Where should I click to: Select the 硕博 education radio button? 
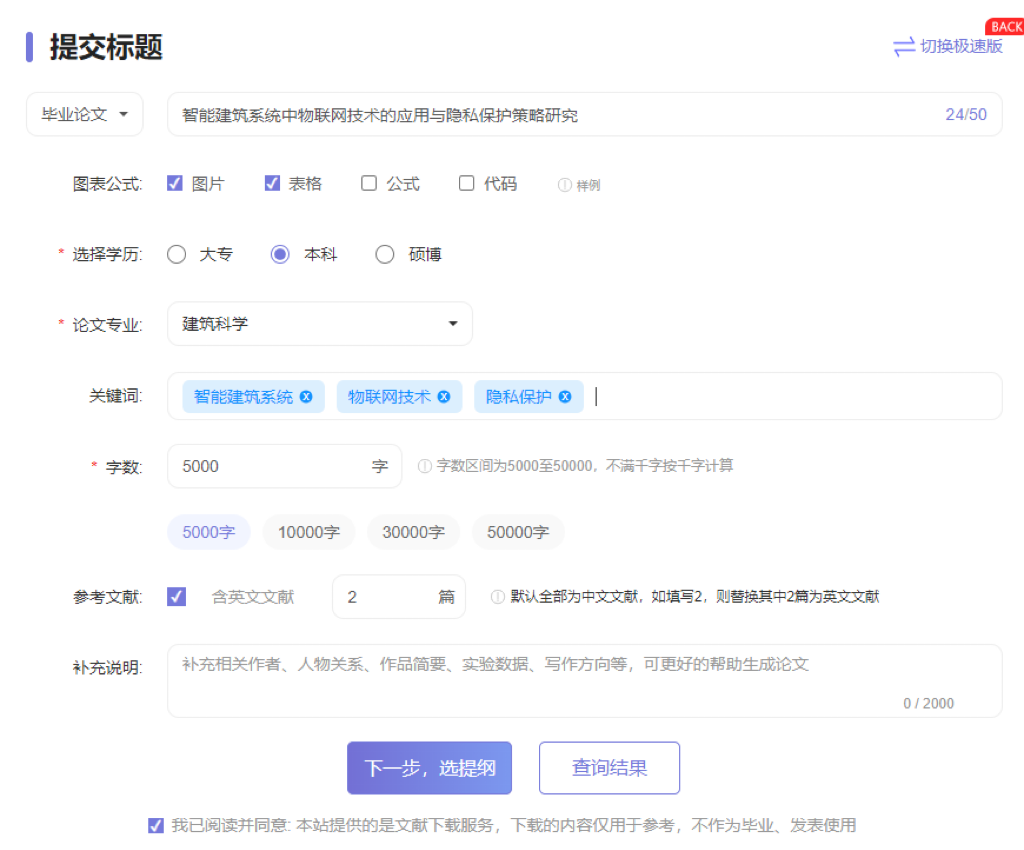point(385,254)
